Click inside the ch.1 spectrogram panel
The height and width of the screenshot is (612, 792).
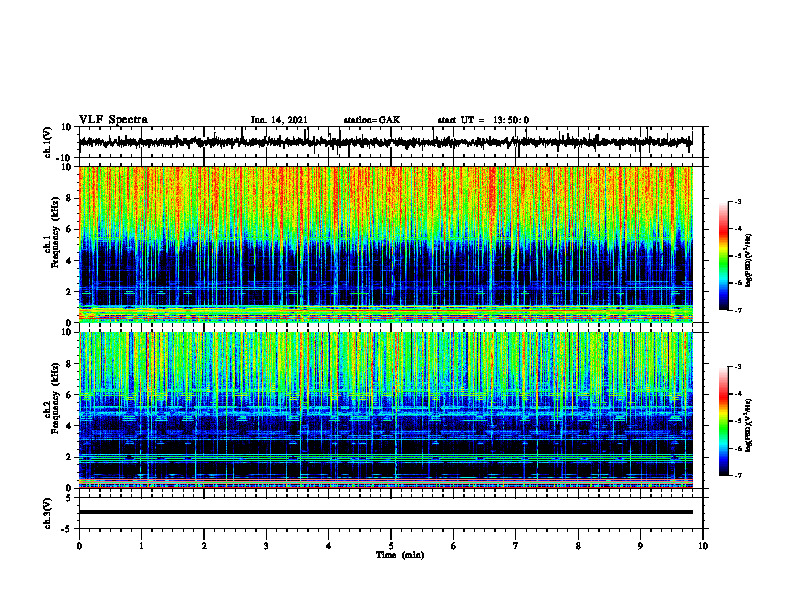pos(391,244)
